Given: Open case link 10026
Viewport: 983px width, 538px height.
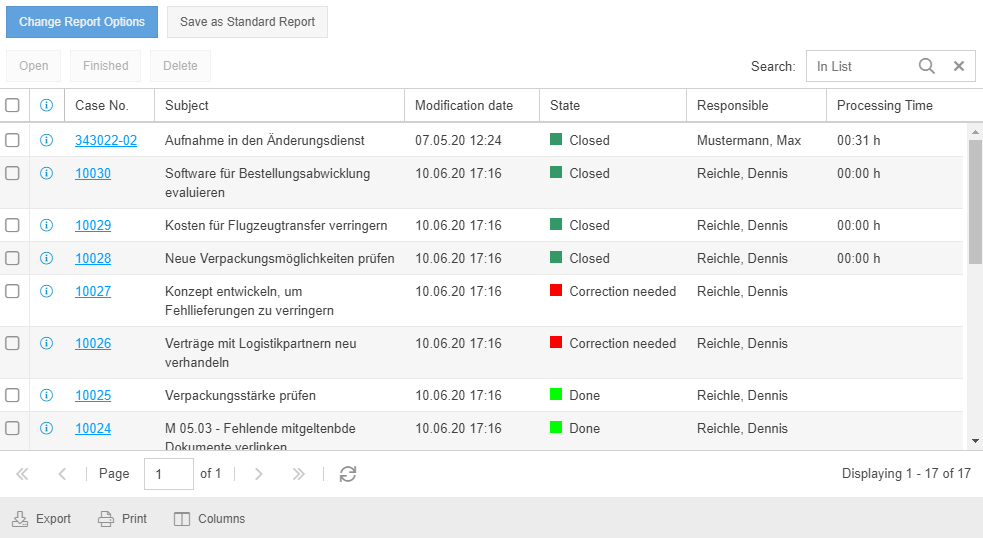Looking at the screenshot, I should [x=93, y=343].
